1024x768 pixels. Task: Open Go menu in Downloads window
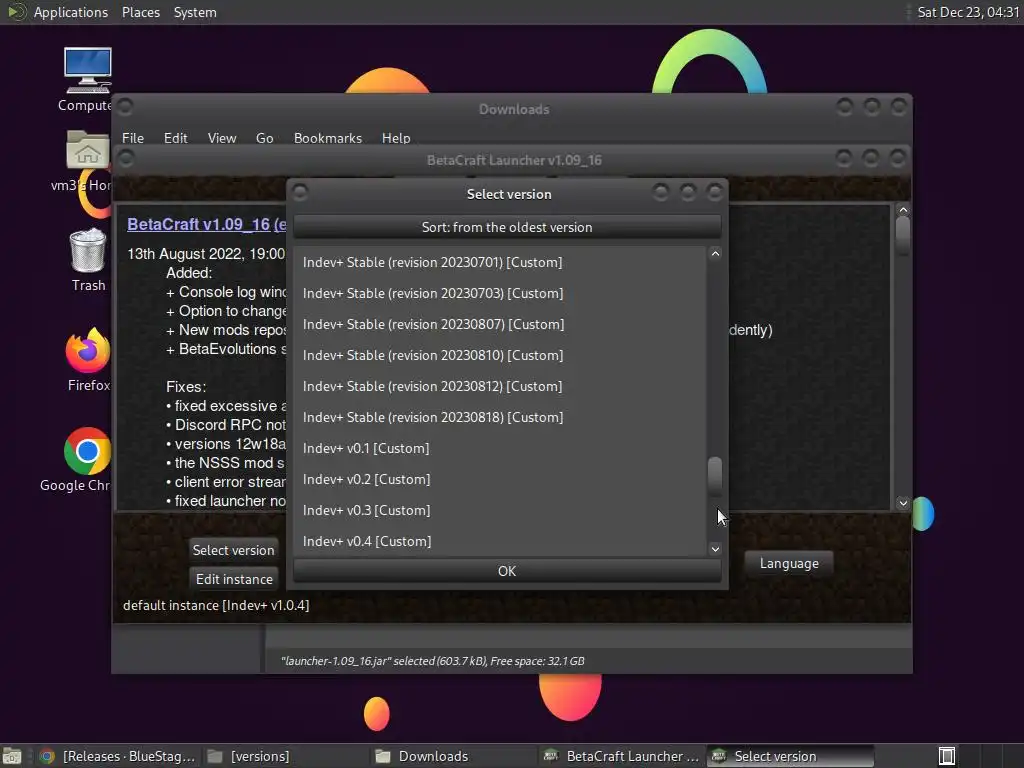(x=264, y=138)
